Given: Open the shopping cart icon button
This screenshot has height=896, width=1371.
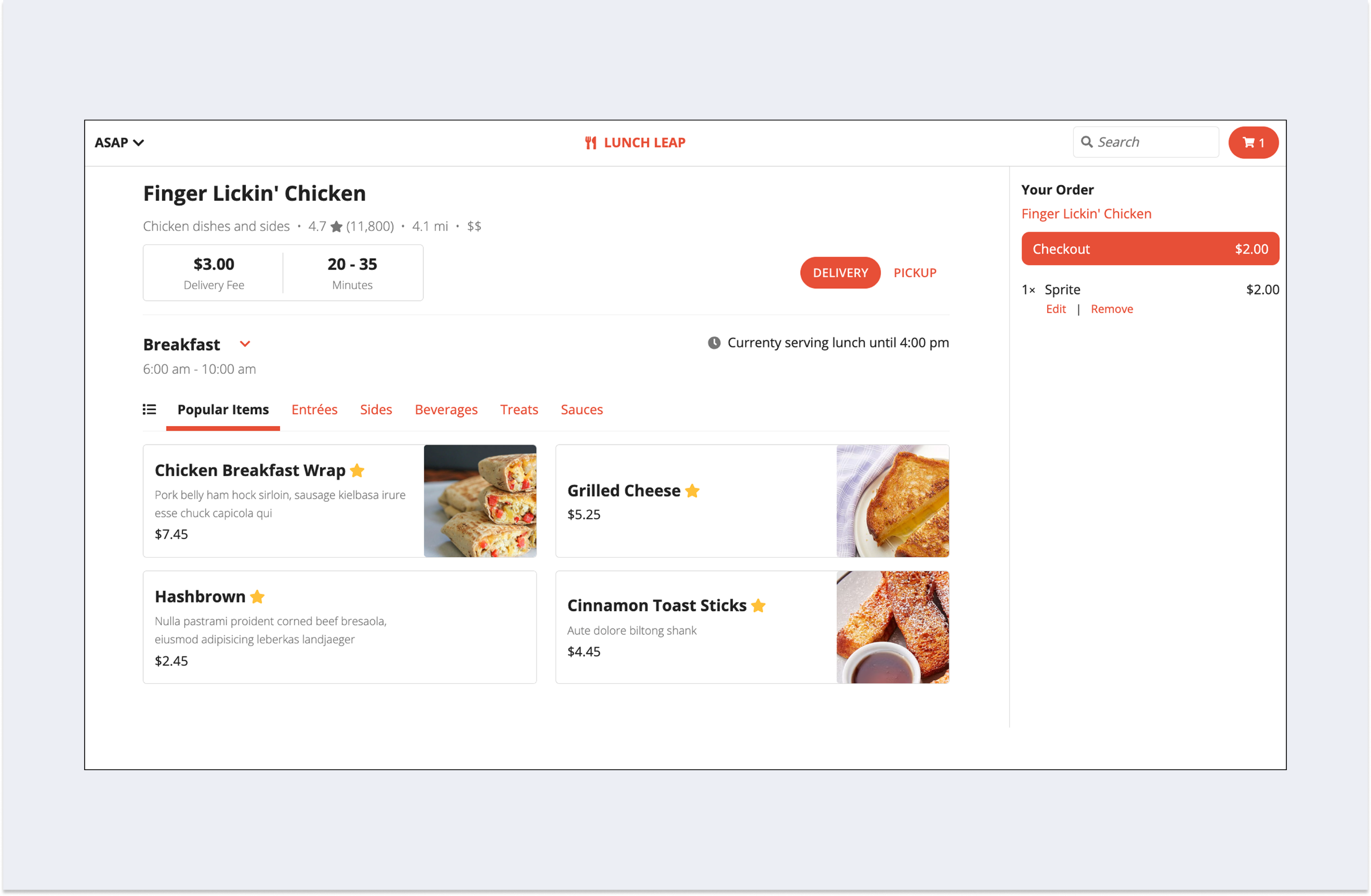Looking at the screenshot, I should coord(1253,142).
